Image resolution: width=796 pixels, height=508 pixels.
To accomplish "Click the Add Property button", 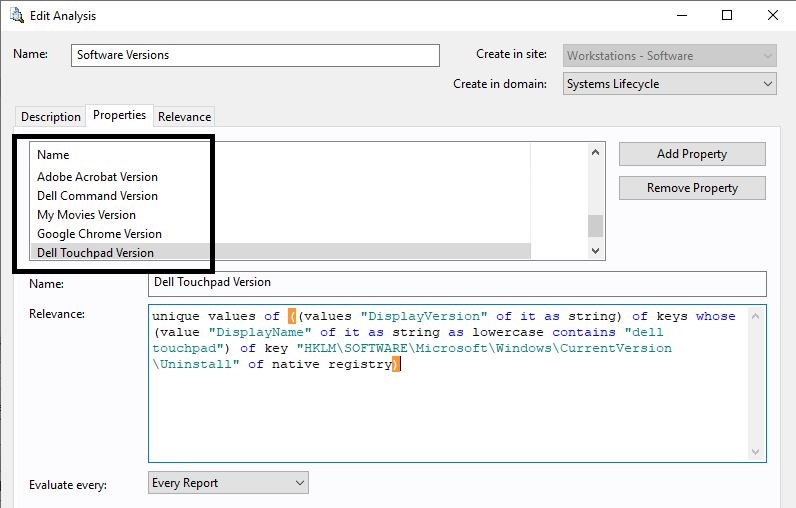I will (x=692, y=154).
